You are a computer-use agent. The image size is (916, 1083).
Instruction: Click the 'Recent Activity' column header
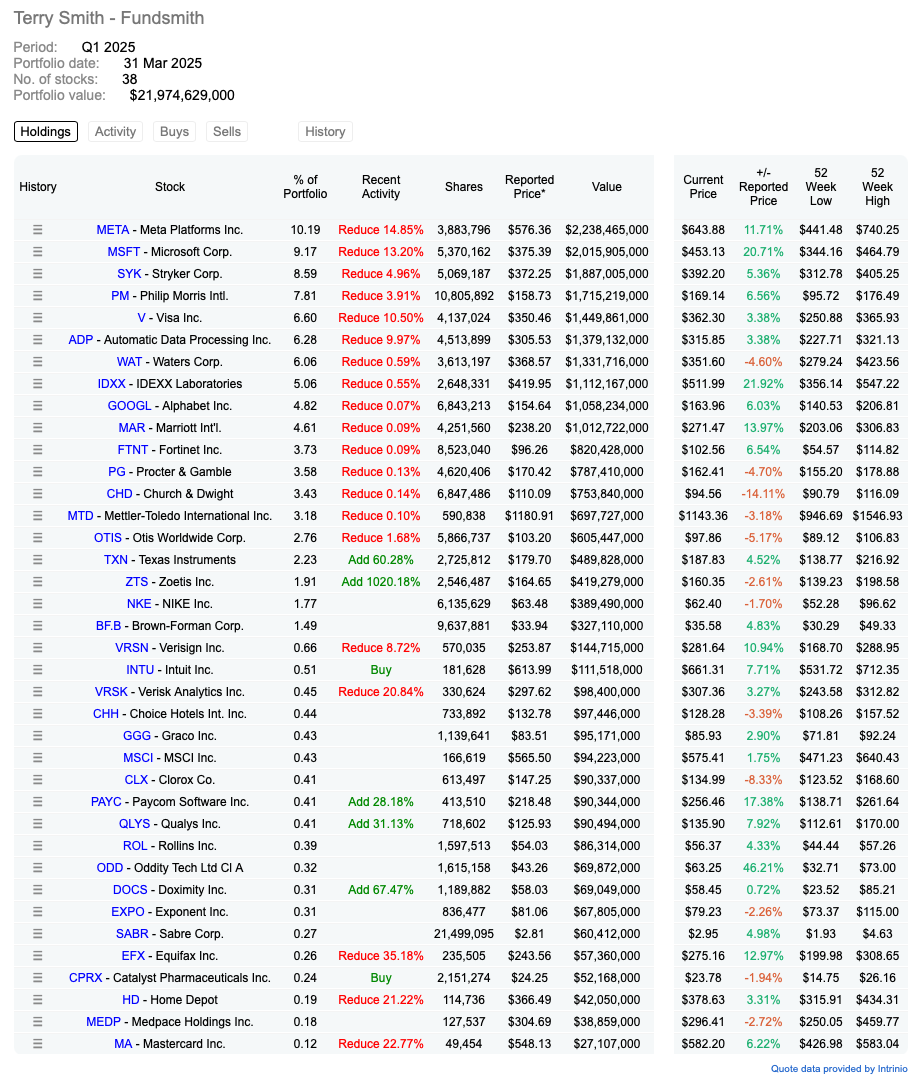click(381, 187)
